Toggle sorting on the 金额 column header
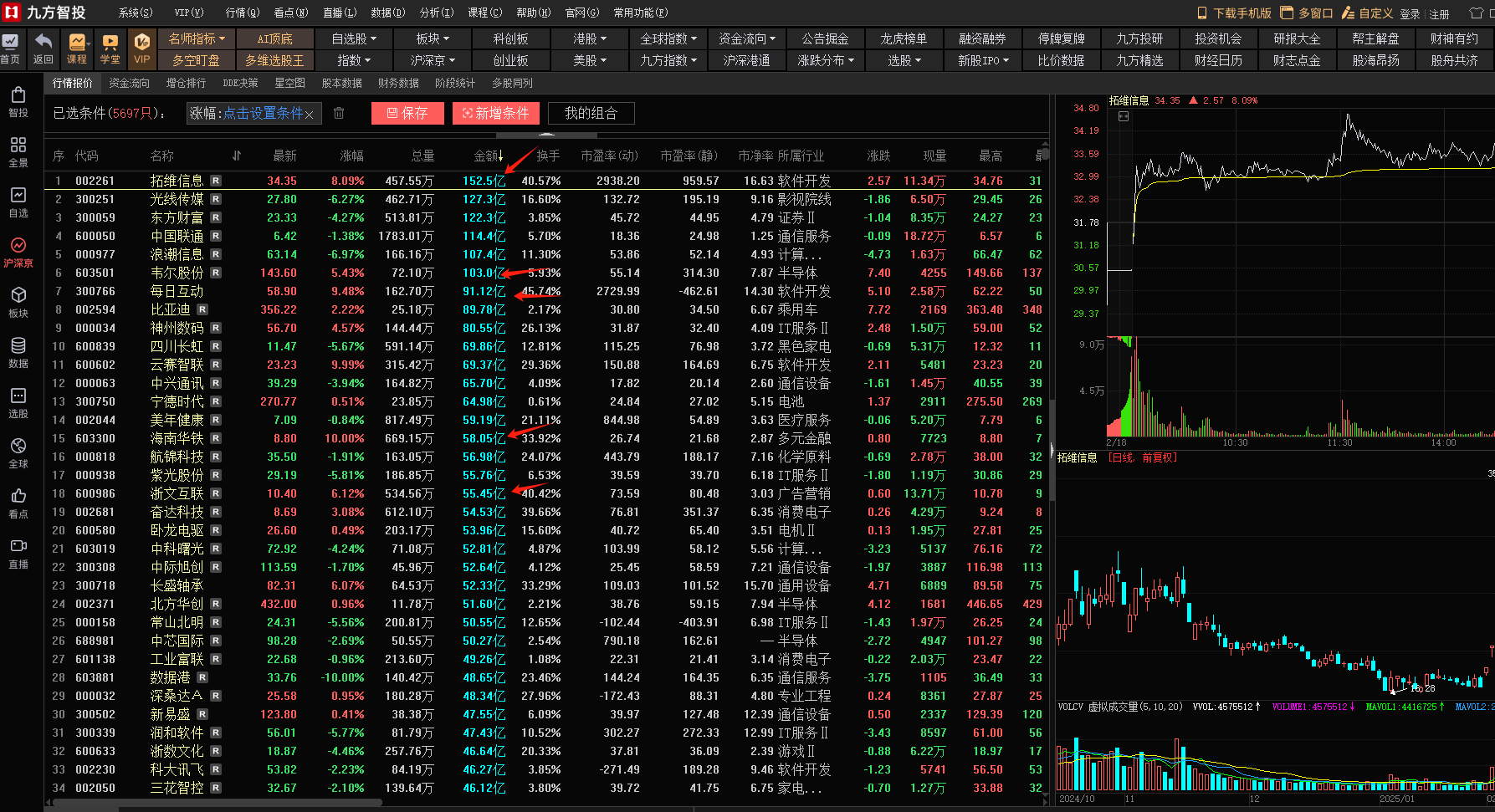1495x812 pixels. [x=489, y=156]
